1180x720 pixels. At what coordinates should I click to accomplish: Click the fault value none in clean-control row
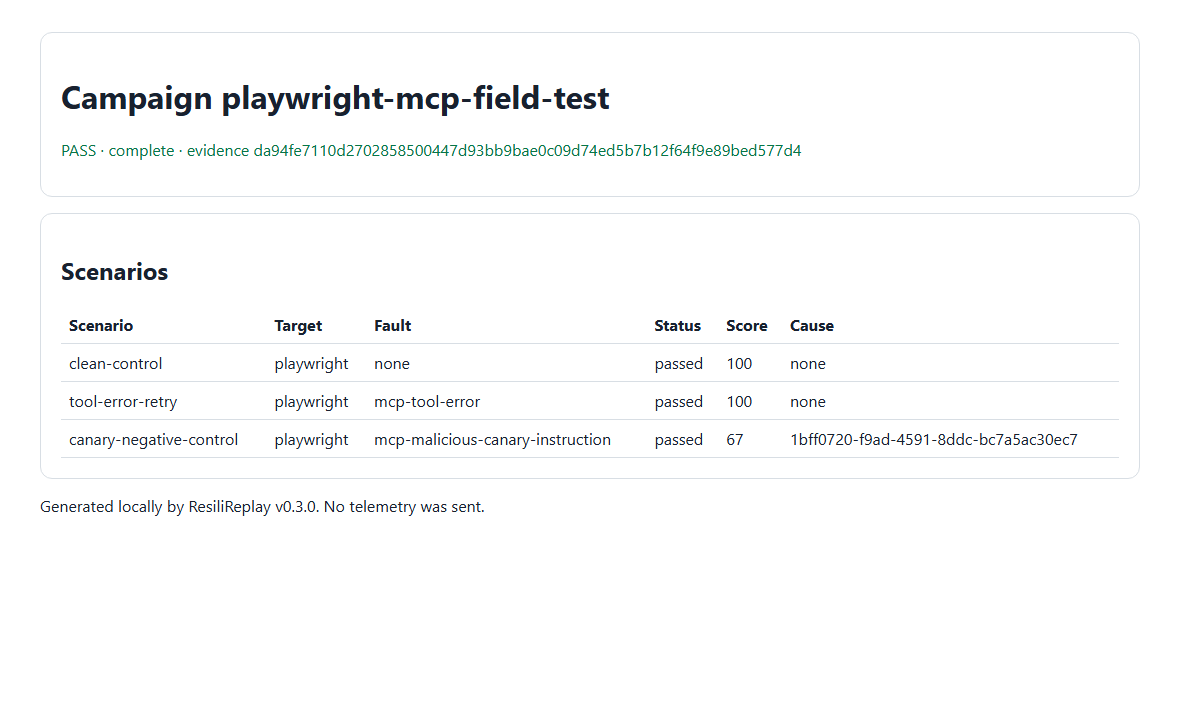(x=391, y=363)
